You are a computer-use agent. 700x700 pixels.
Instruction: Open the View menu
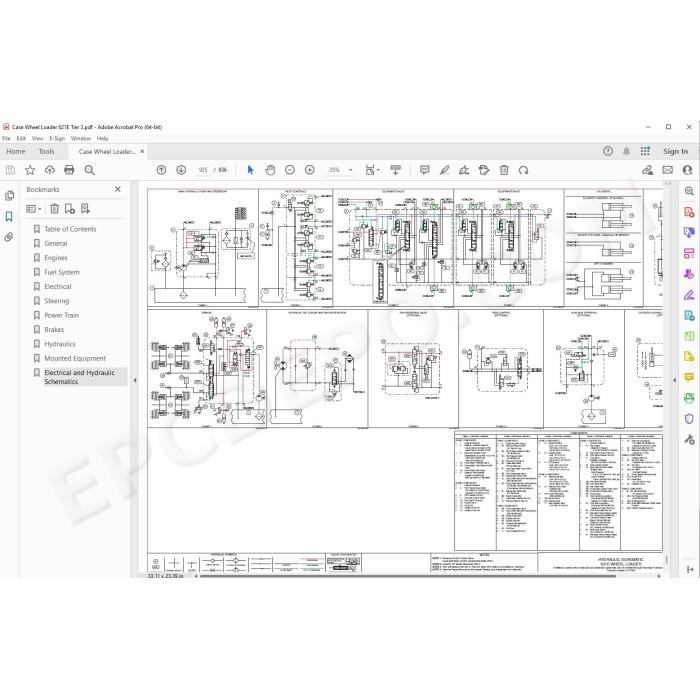tap(38, 138)
